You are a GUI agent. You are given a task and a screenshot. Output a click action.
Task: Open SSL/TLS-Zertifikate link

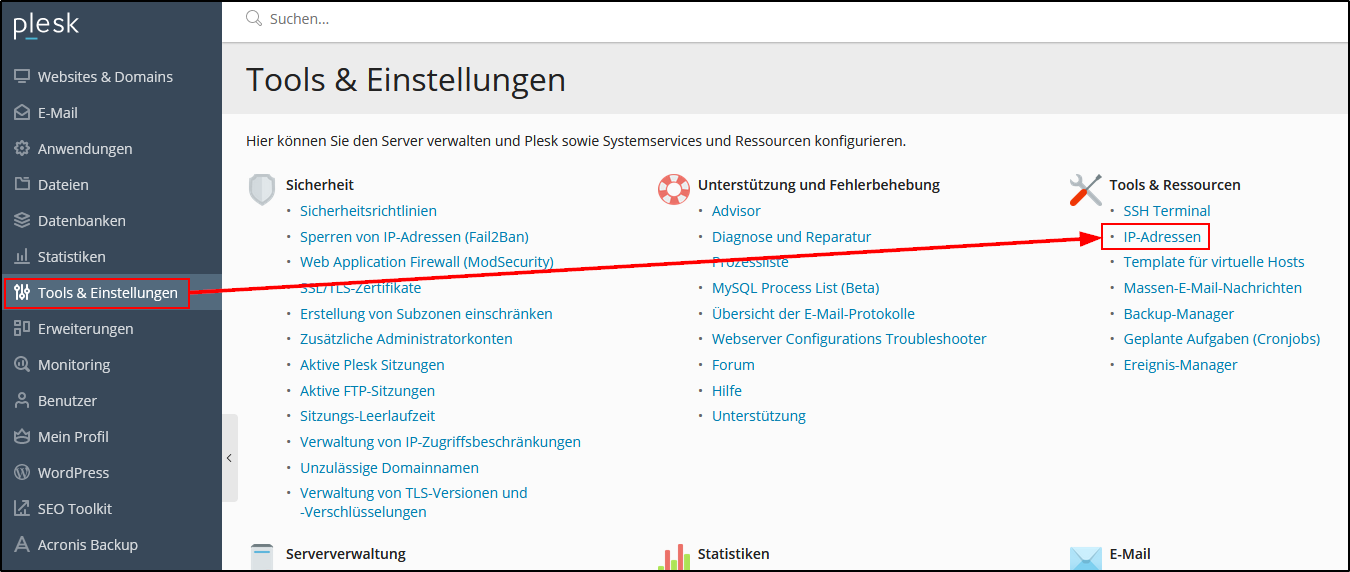click(x=360, y=288)
